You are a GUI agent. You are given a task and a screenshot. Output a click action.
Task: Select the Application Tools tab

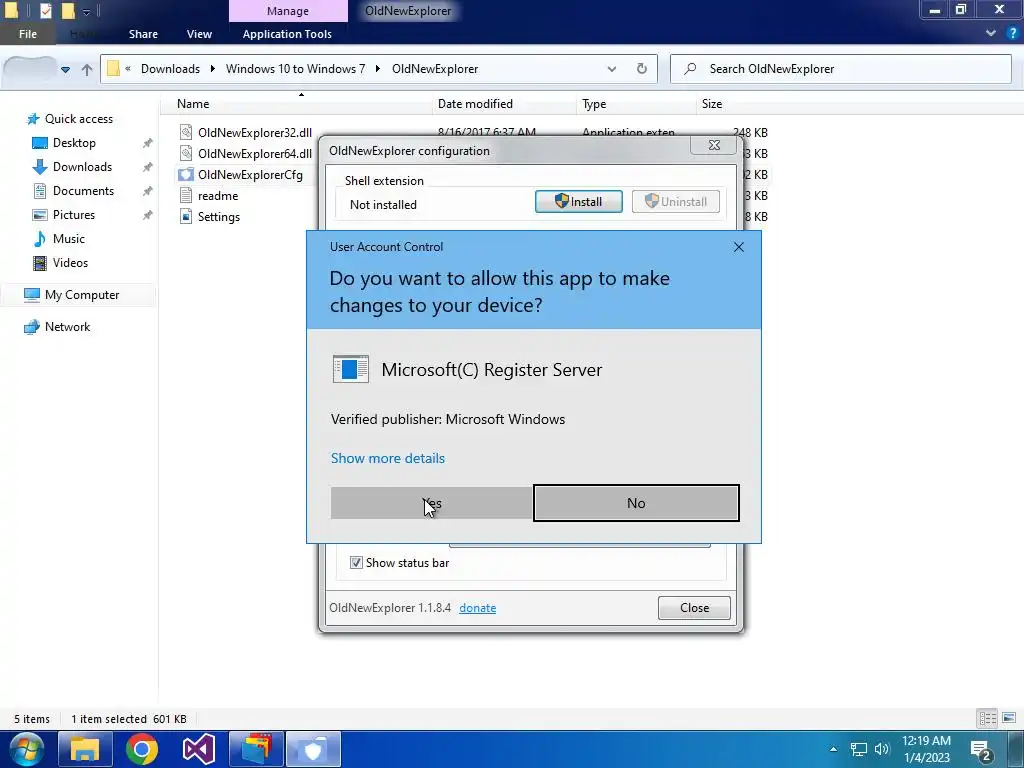[287, 34]
